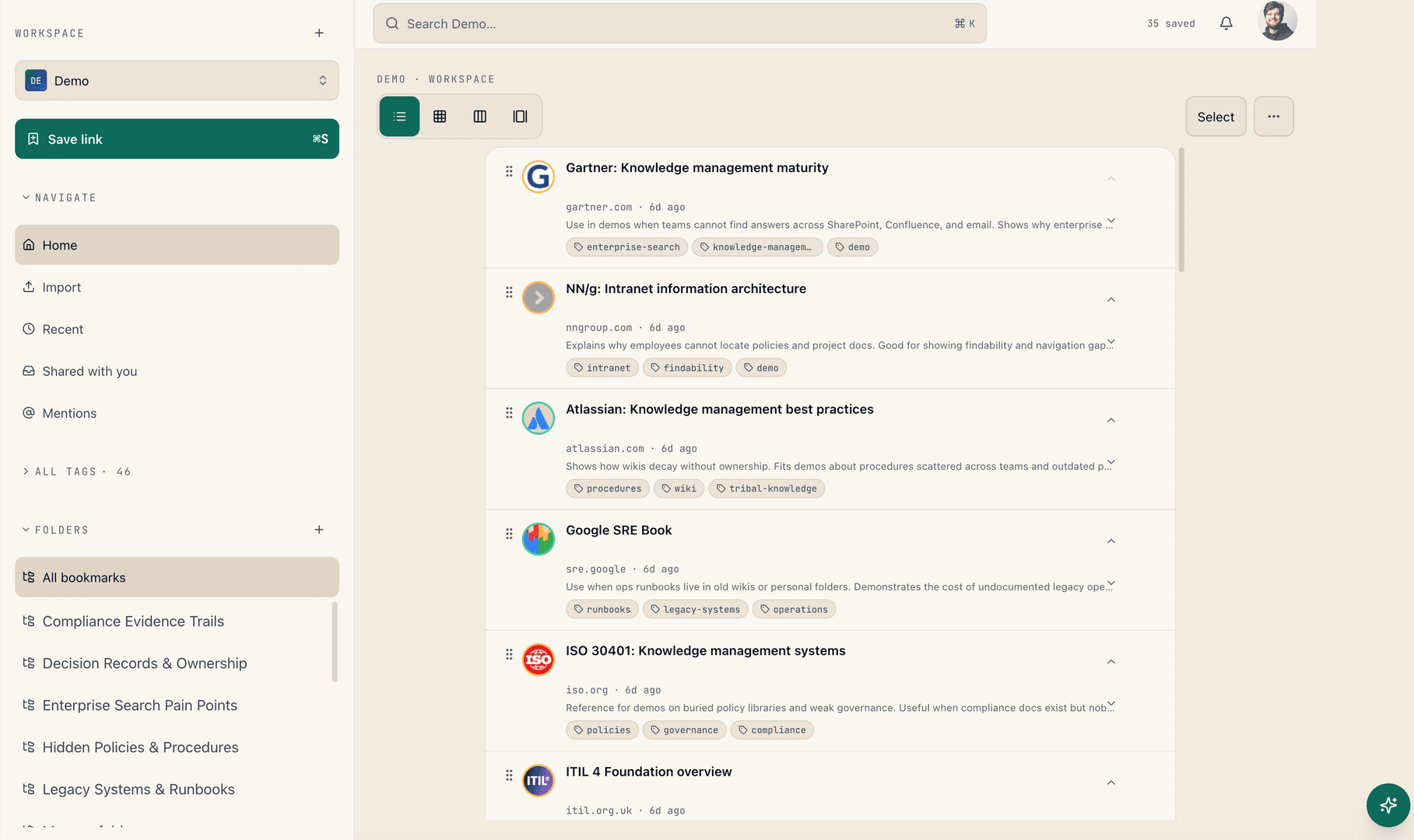This screenshot has height=840, width=1414.
Task: Grab the drag handle for Gartner bookmark
Action: (509, 171)
